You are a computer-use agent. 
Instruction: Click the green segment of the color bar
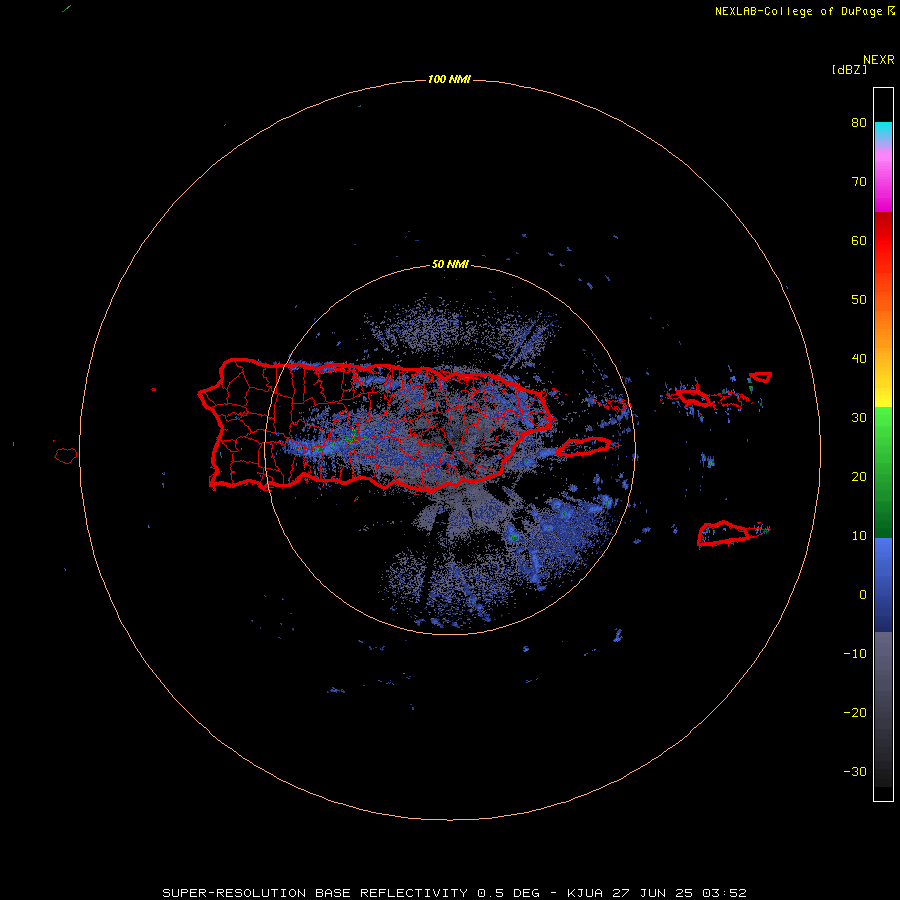[883, 472]
